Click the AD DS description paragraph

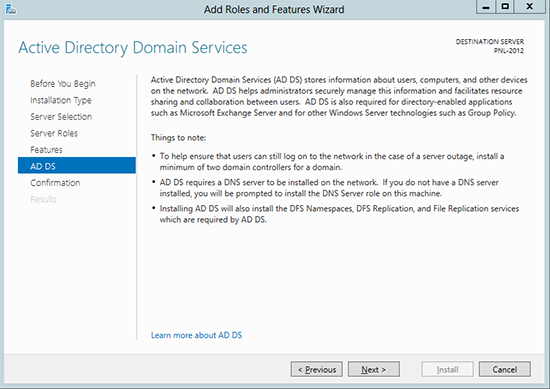tap(339, 96)
